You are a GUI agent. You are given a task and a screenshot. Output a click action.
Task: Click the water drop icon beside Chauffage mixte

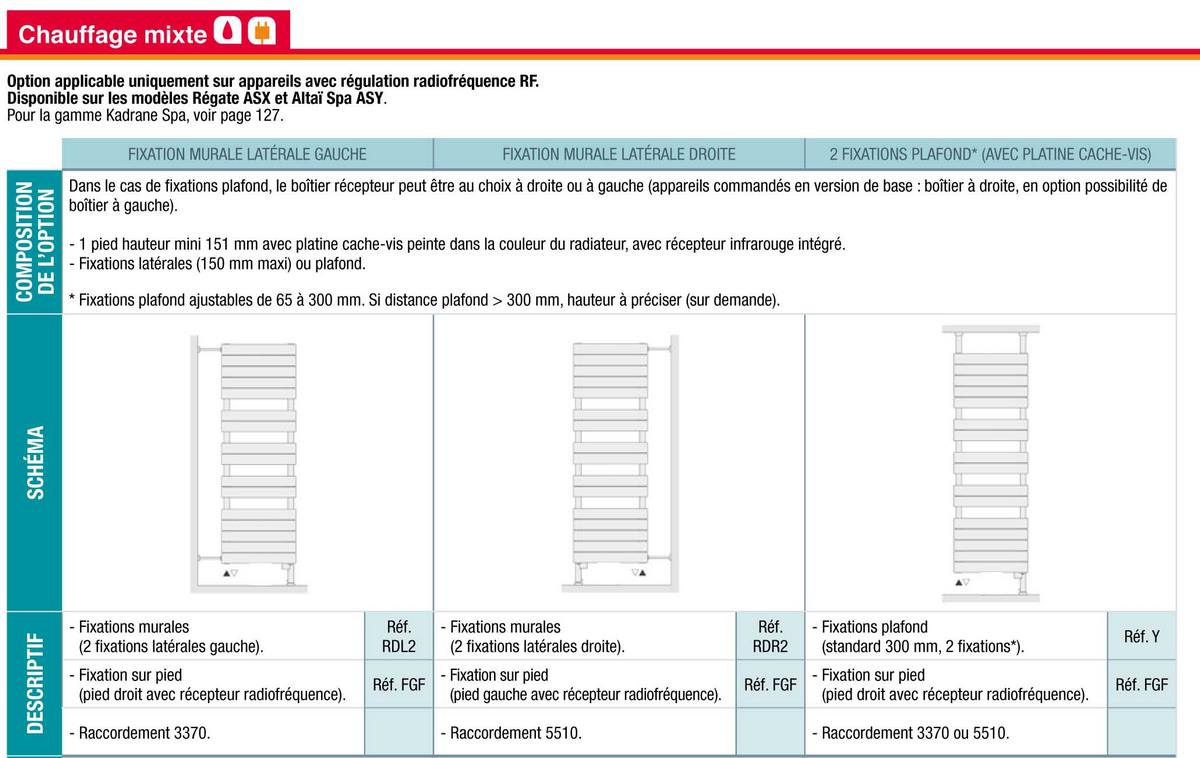pos(228,33)
